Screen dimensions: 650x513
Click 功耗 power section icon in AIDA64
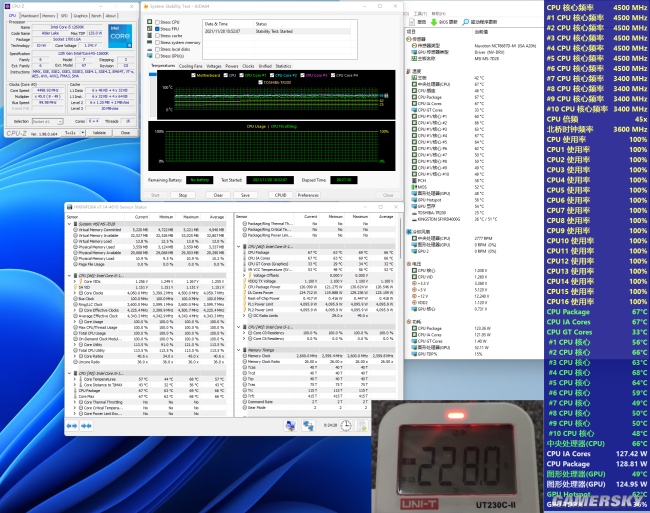409,322
